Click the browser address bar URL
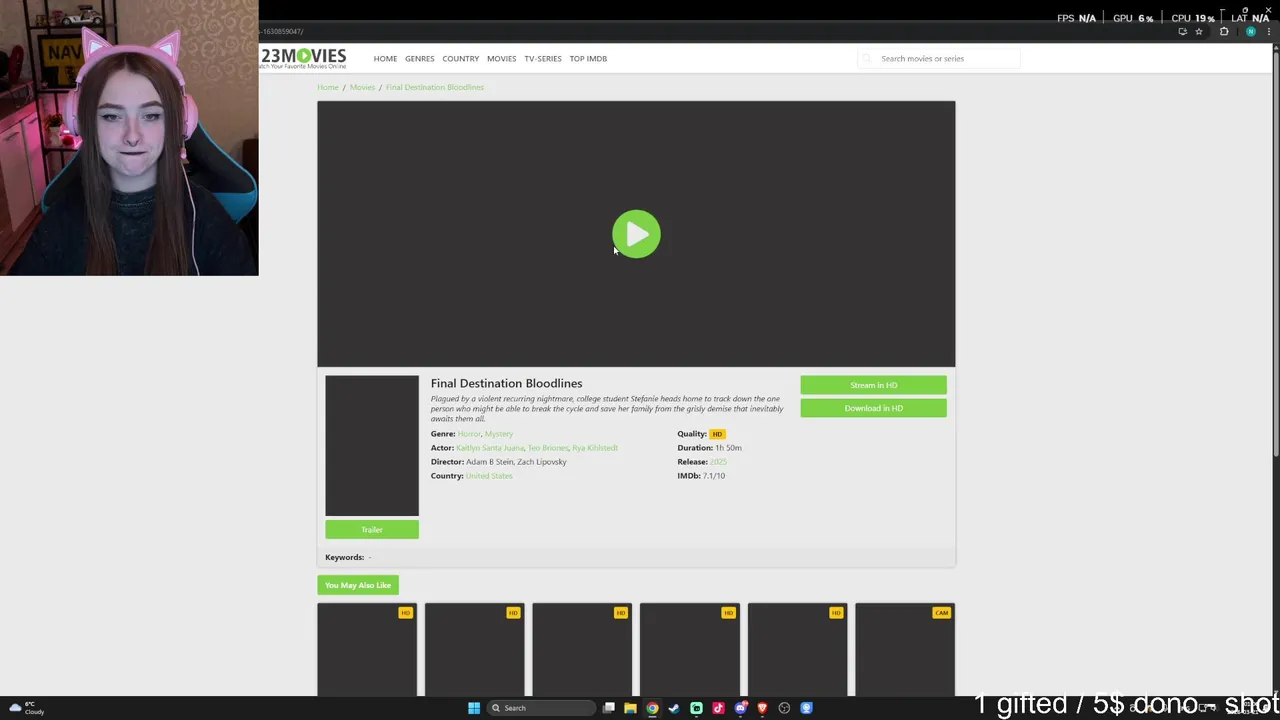This screenshot has width=1280, height=720. coord(283,32)
